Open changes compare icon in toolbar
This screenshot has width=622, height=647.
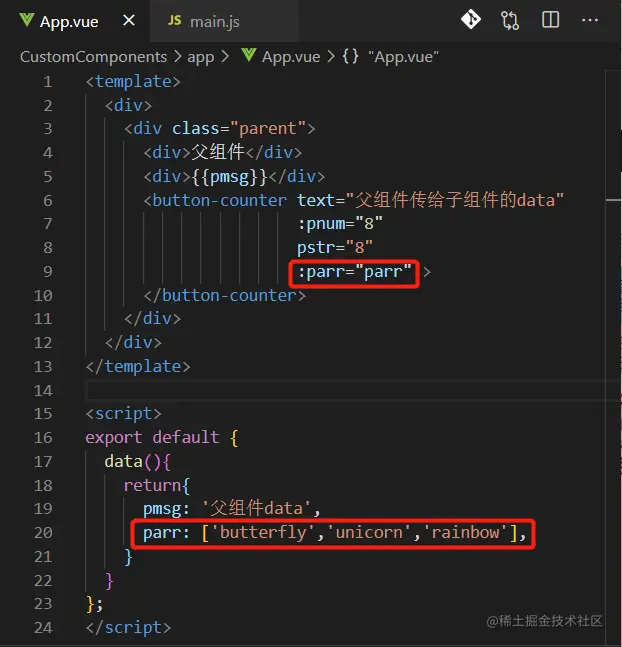click(x=510, y=20)
